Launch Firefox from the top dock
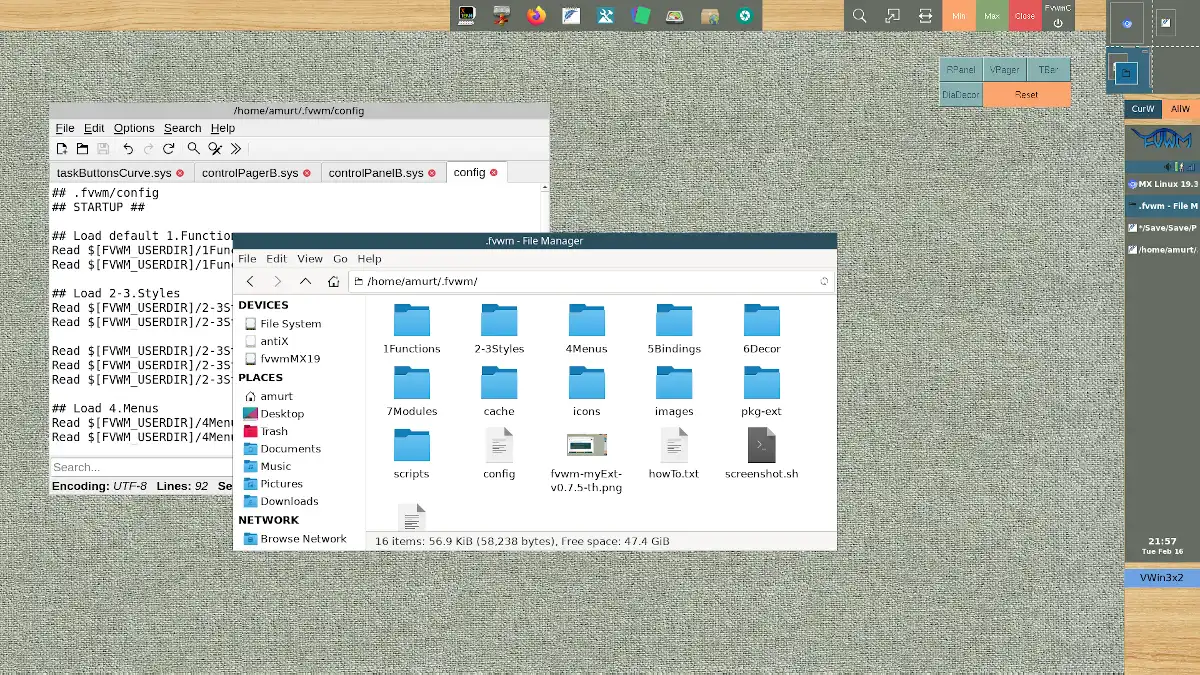 point(537,15)
